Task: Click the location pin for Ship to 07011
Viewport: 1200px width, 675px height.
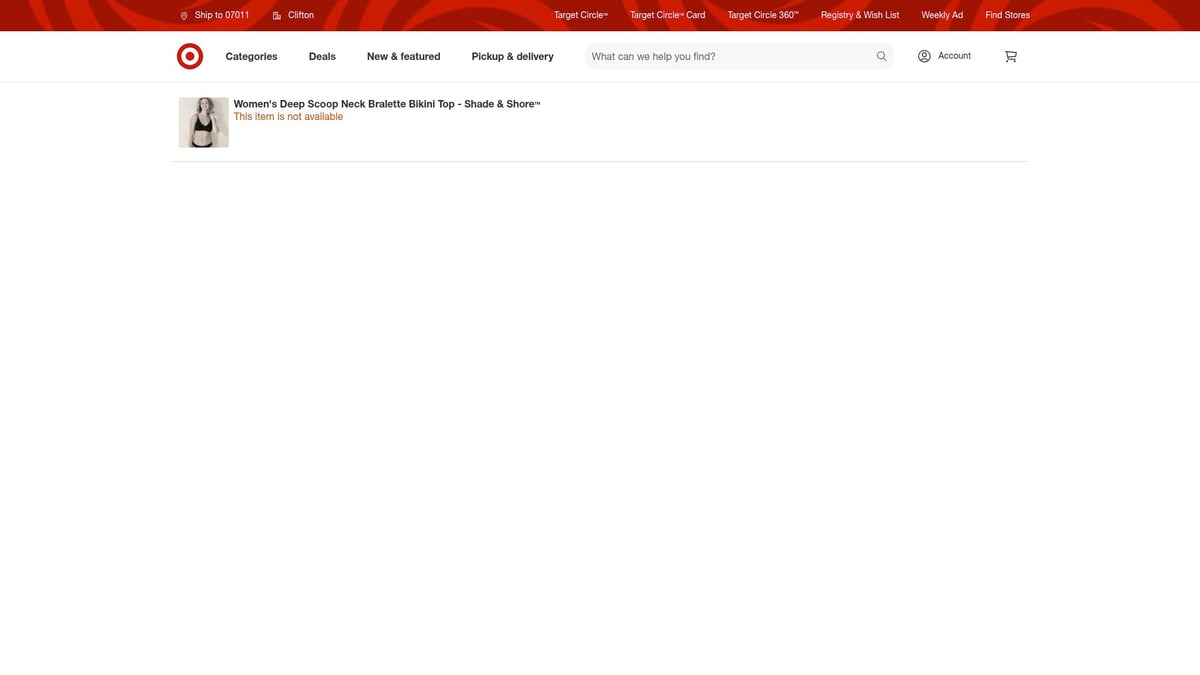Action: [x=184, y=16]
